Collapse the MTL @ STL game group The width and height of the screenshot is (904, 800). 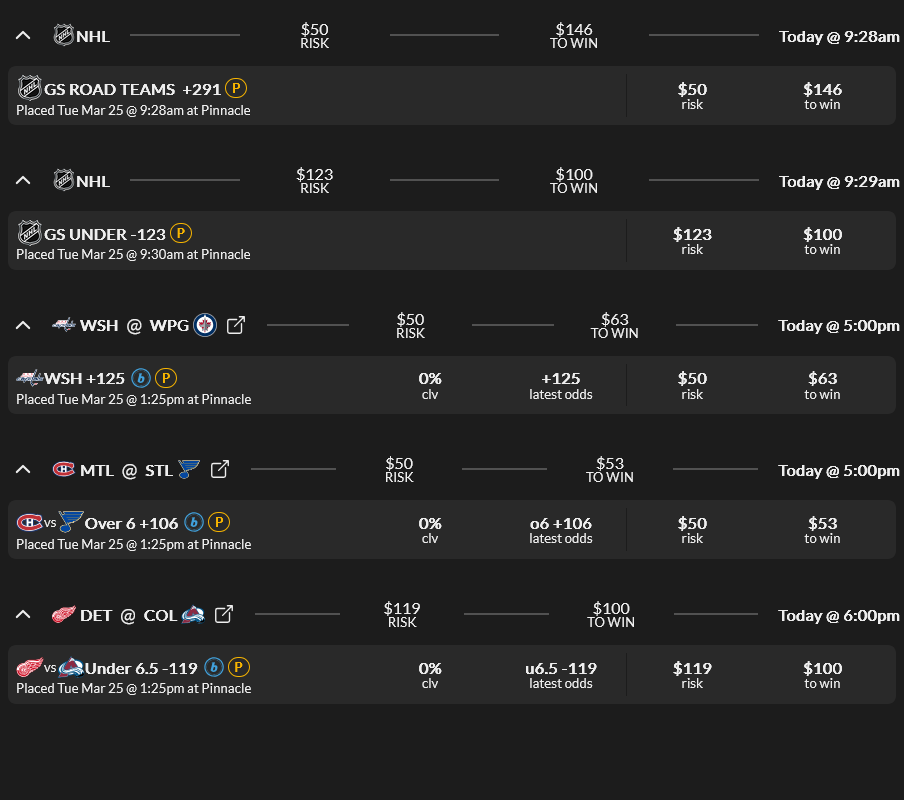tap(23, 469)
